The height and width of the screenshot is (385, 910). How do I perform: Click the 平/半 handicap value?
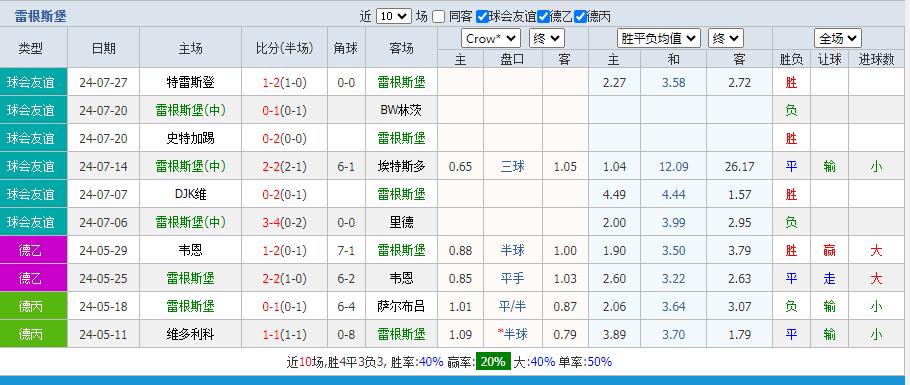[x=512, y=306]
